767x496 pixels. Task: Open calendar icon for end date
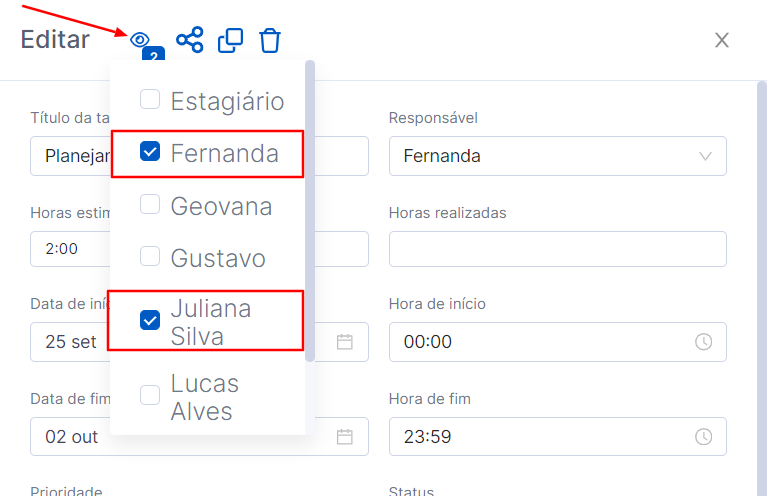(345, 437)
